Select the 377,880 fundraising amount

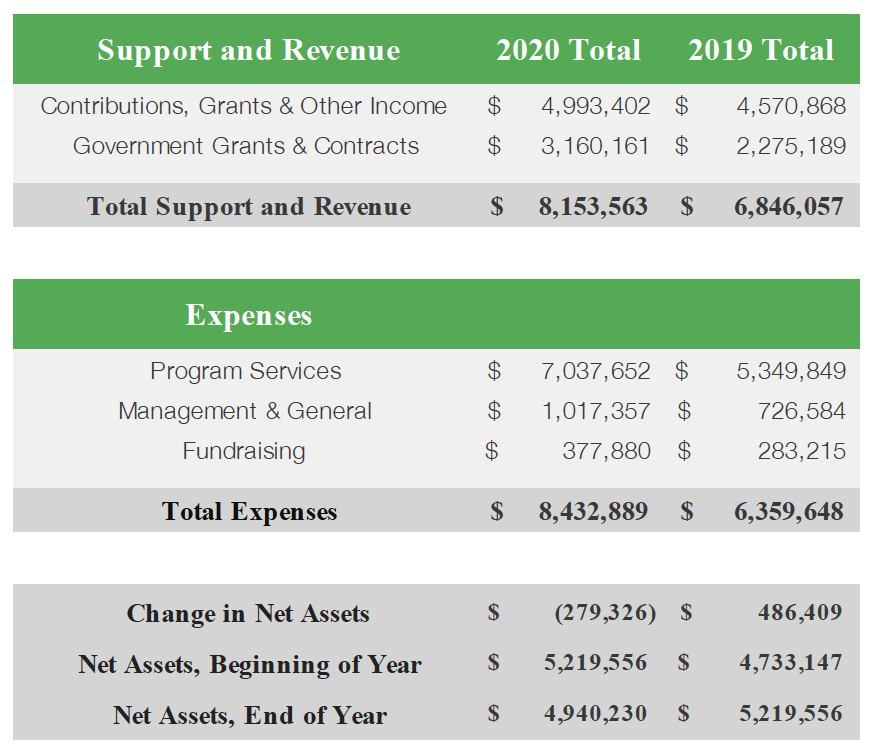pyautogui.click(x=606, y=451)
